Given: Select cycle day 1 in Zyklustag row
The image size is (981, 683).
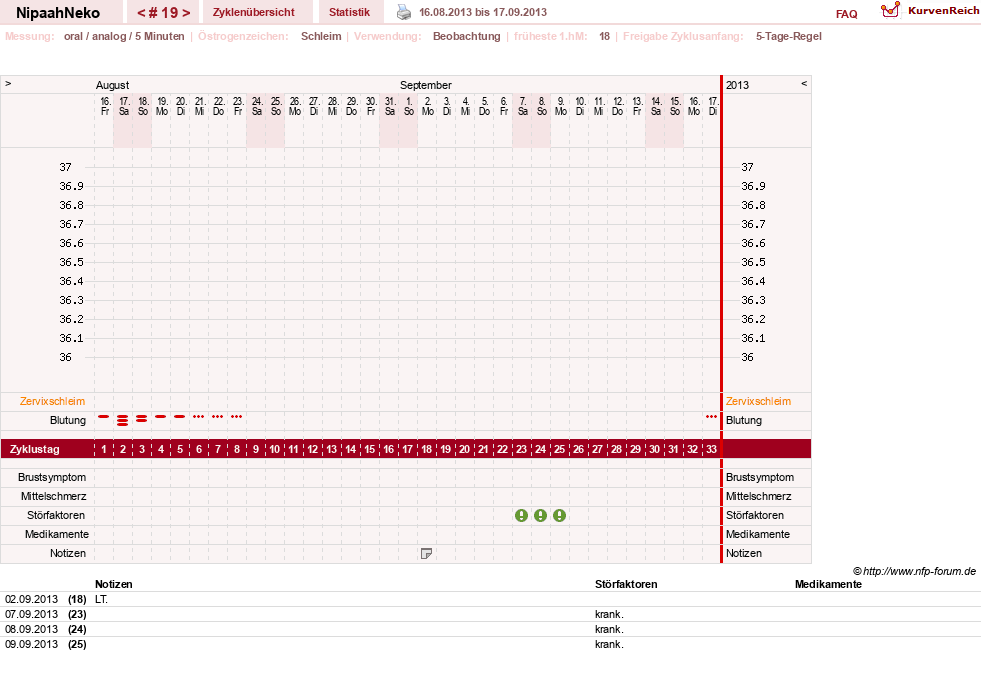Looking at the screenshot, I should [x=104, y=449].
